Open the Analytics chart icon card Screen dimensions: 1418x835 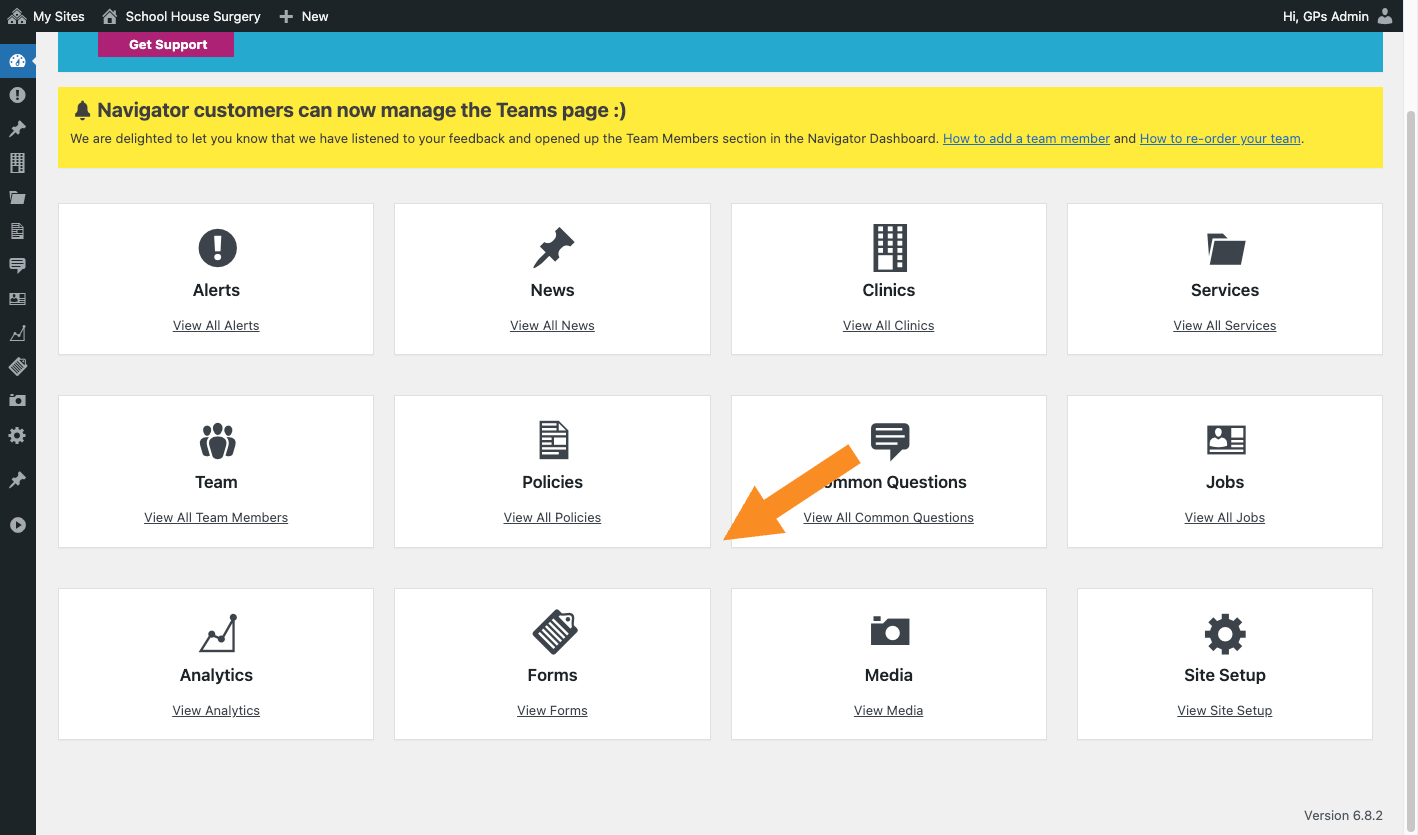217,633
